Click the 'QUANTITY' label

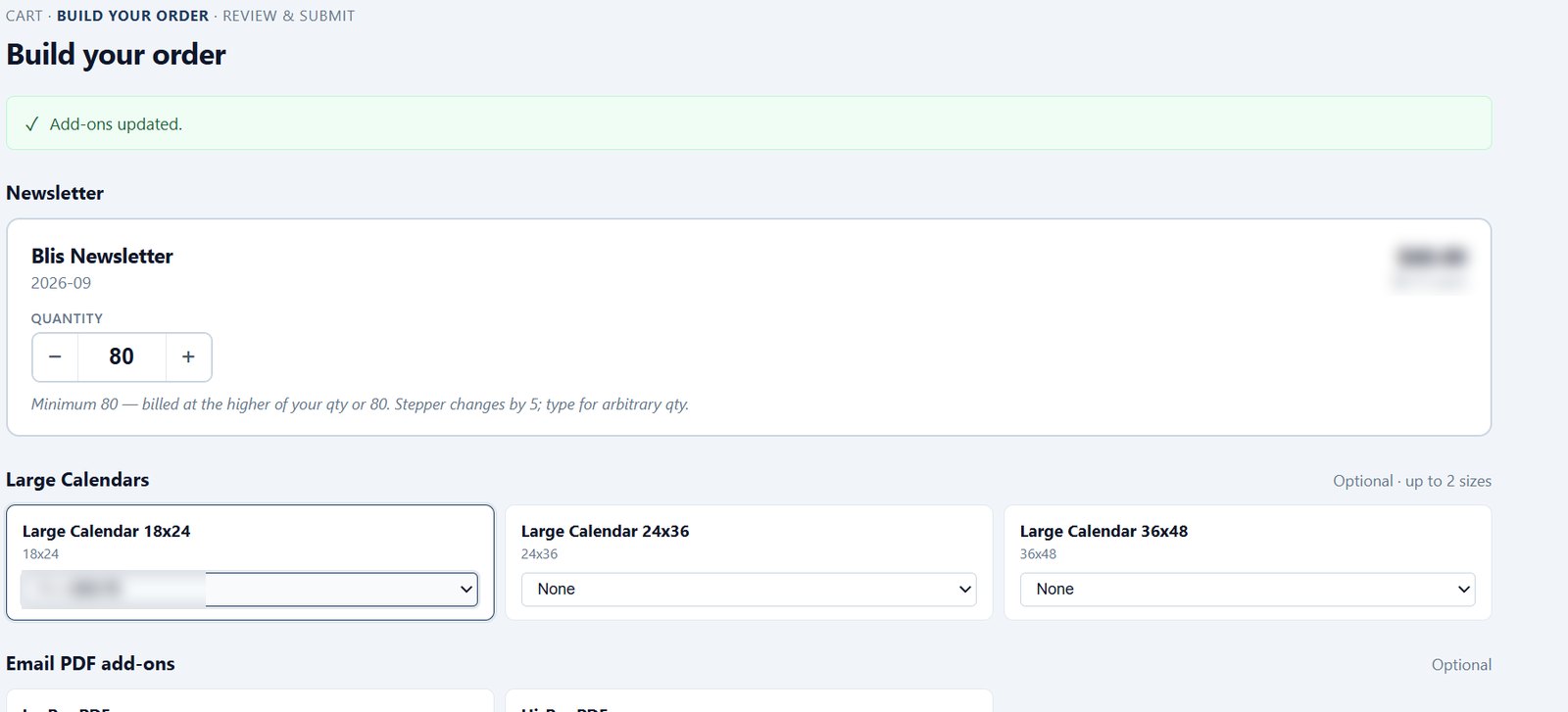[67, 318]
